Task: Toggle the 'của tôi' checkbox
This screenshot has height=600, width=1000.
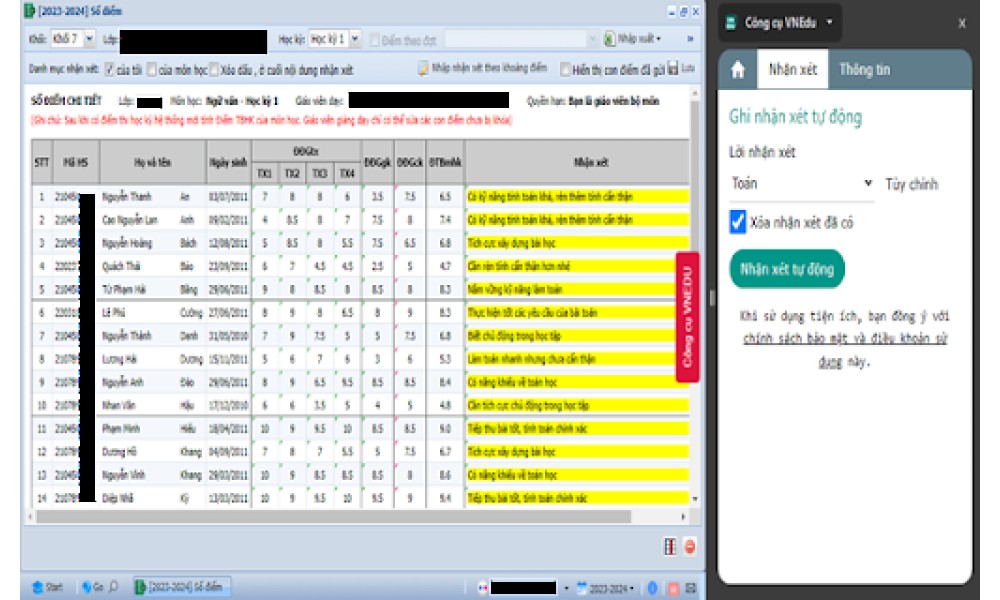Action: pyautogui.click(x=110, y=69)
